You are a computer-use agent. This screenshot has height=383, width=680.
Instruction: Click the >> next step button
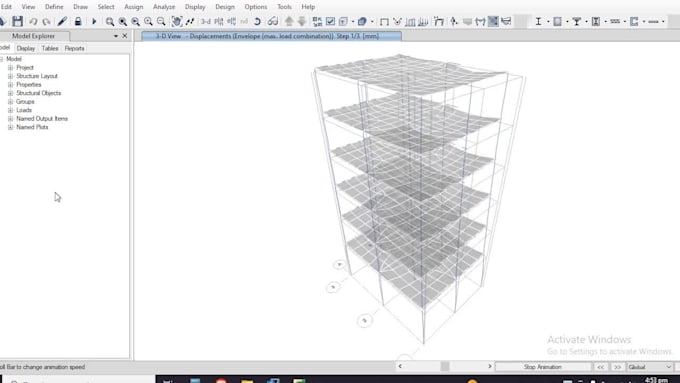pos(618,367)
